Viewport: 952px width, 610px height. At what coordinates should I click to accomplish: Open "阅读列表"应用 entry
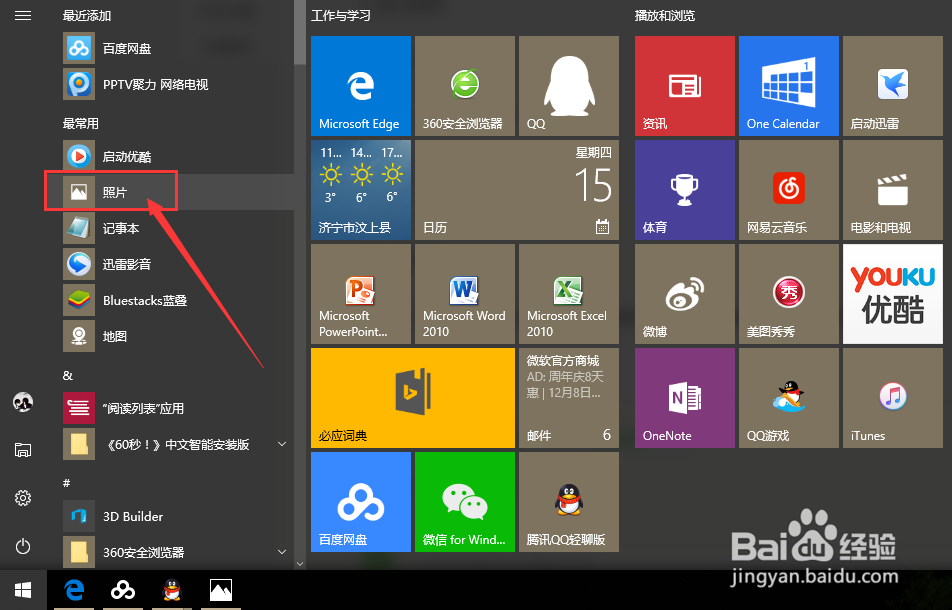click(176, 408)
